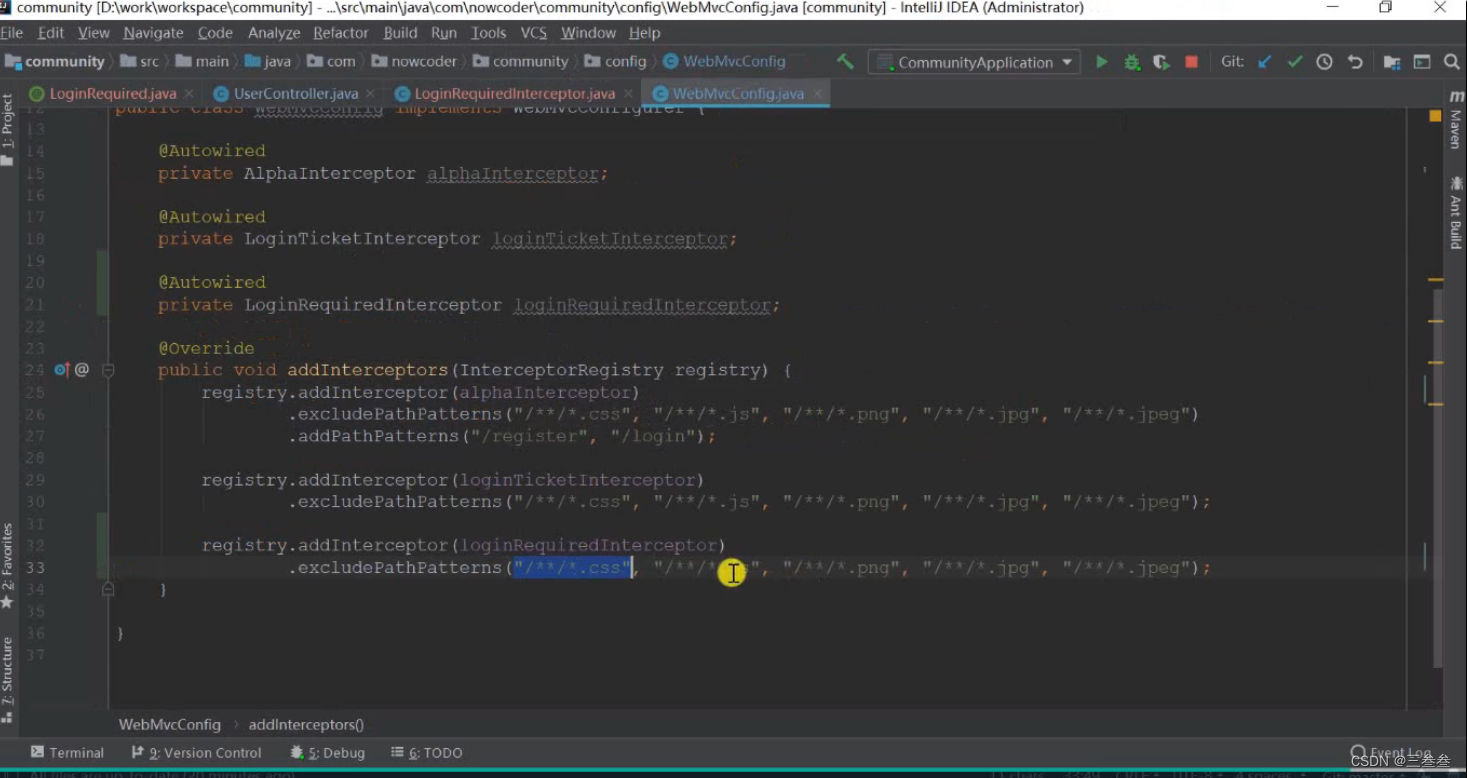The height and width of the screenshot is (778, 1467).
Task: Open the VCS menu
Action: (x=533, y=32)
